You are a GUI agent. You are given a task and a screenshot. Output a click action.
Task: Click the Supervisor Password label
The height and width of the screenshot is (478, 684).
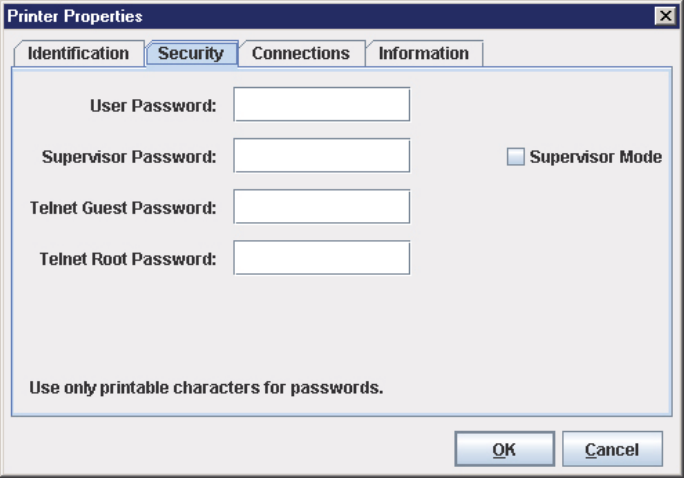tap(130, 157)
